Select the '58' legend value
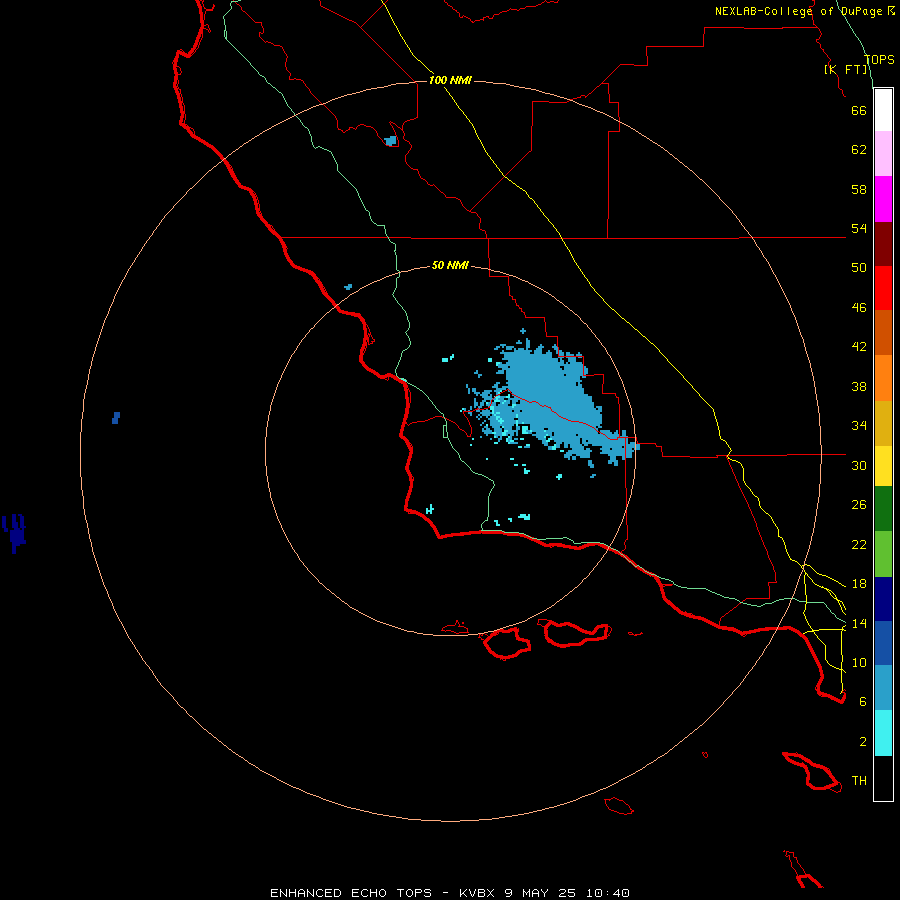The image size is (900, 900). pos(859,189)
